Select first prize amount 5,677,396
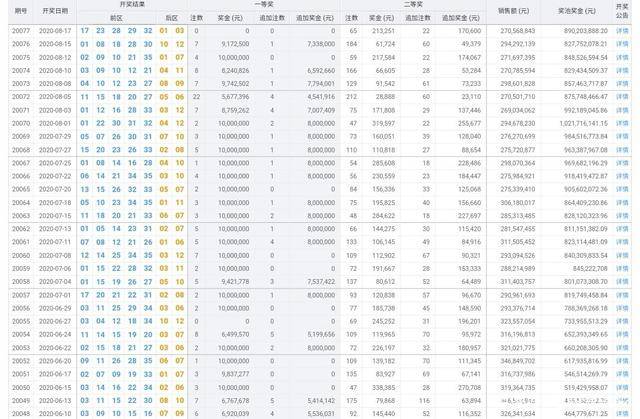The image size is (640, 419). point(235,97)
